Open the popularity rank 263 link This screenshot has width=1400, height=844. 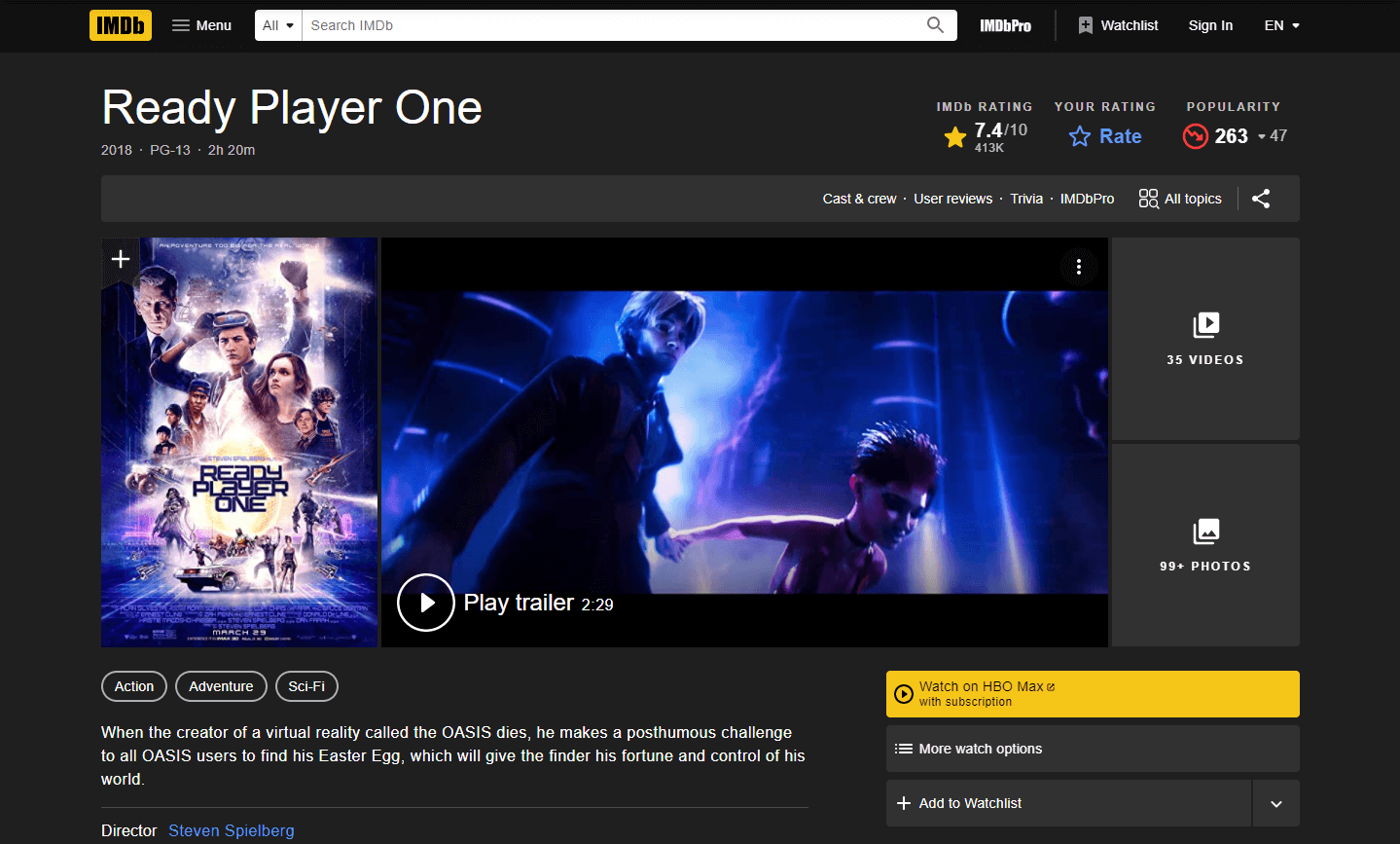(x=1234, y=136)
